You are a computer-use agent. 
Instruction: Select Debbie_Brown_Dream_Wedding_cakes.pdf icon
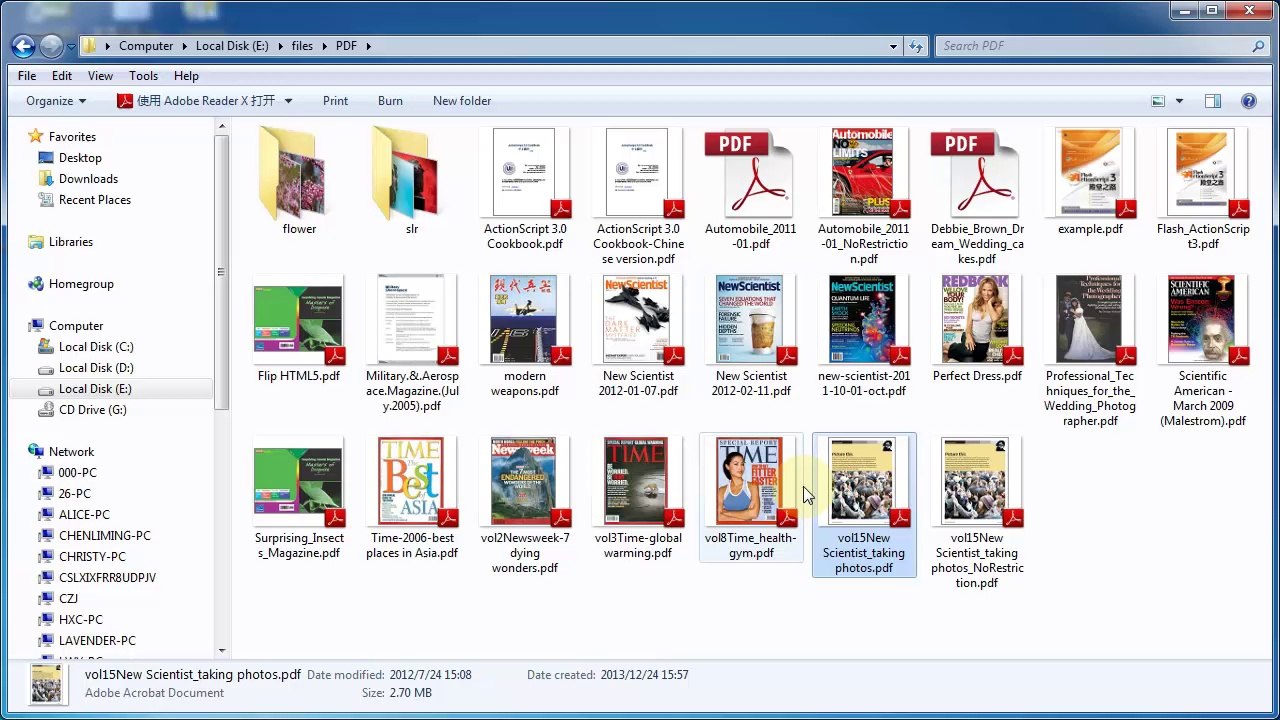[976, 173]
